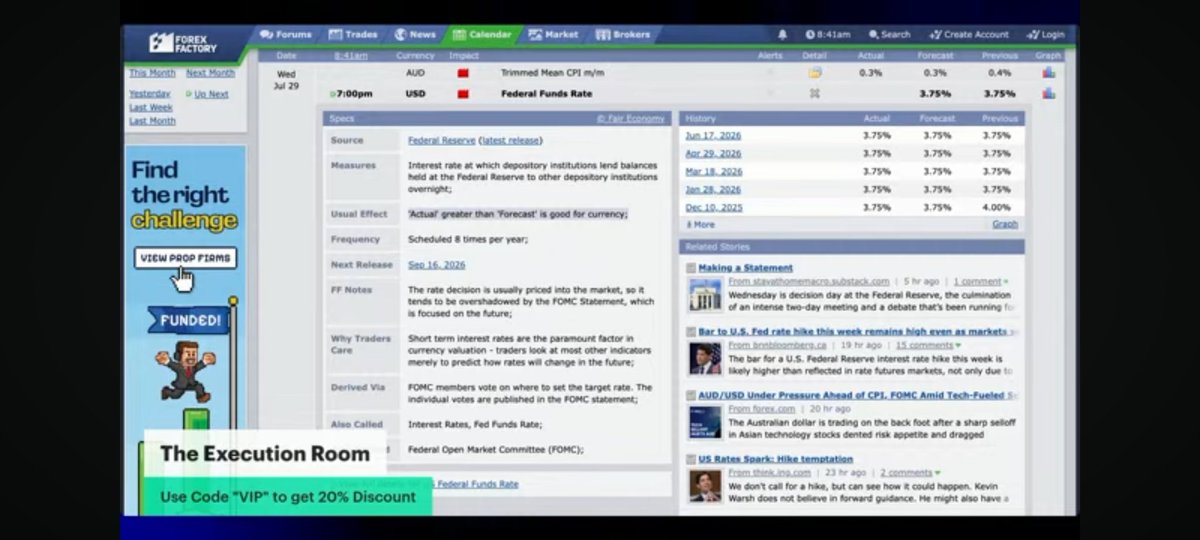This screenshot has height=540, width=1200.
Task: Open history entry Apr 29, 2026
Action: coord(713,154)
